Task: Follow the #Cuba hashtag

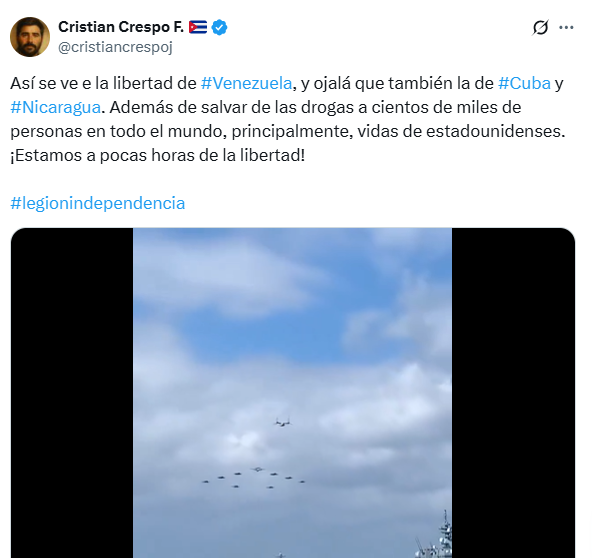Action: pyautogui.click(x=524, y=83)
